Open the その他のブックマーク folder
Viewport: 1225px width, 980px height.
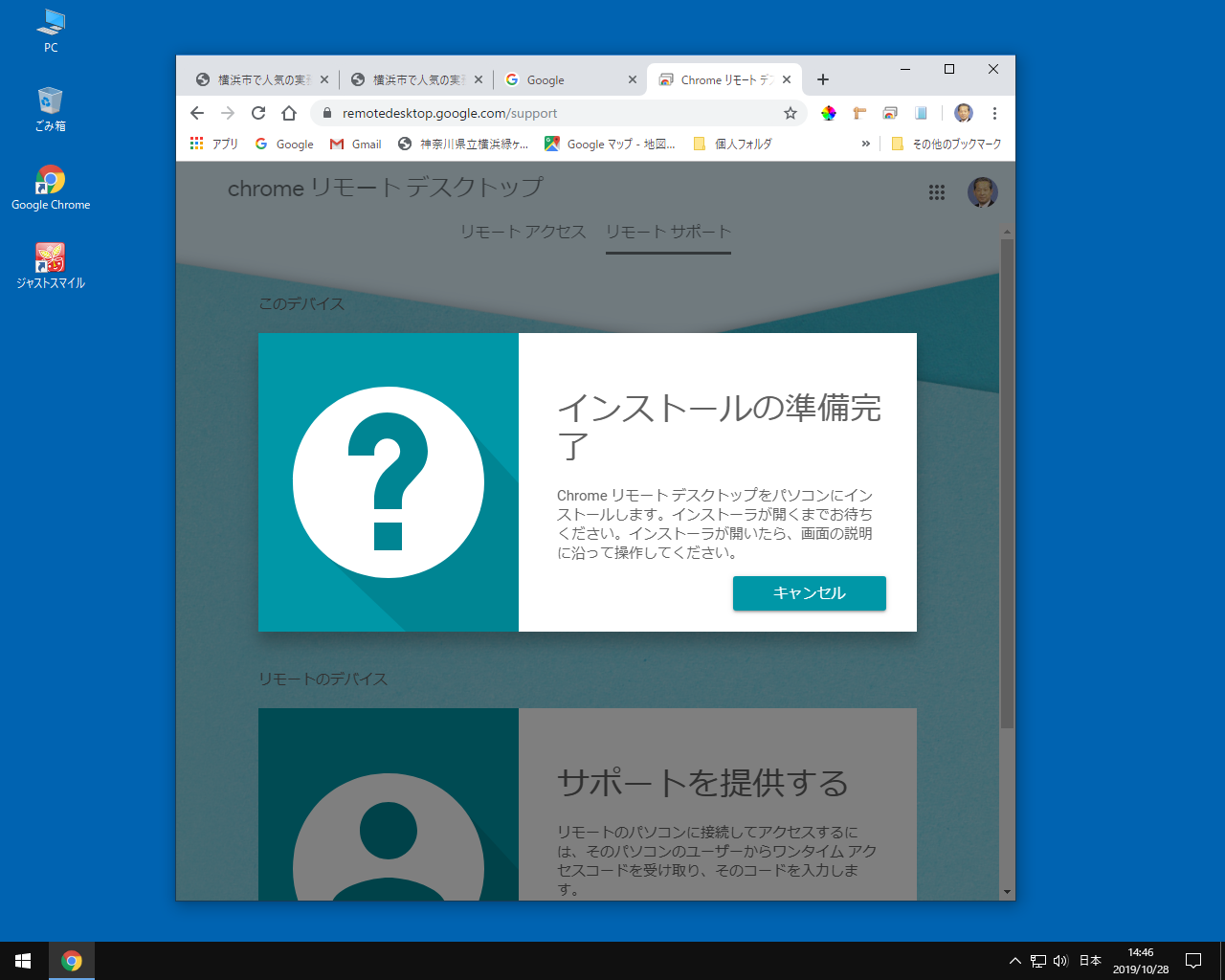[947, 144]
